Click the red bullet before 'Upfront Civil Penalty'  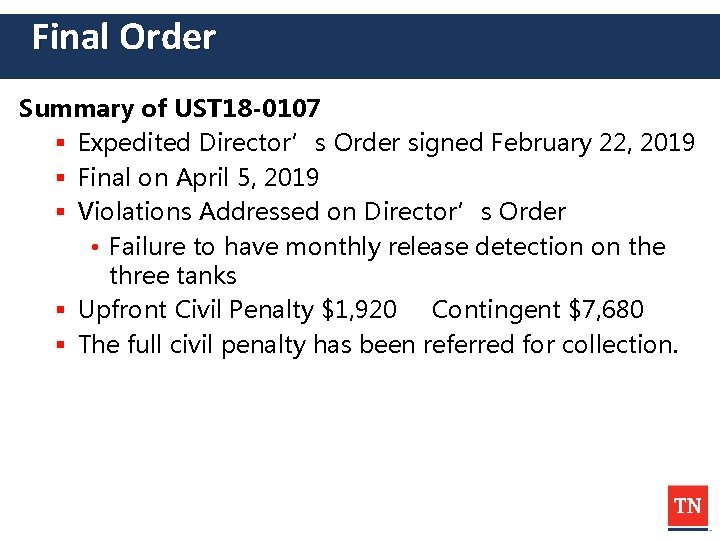pos(61,310)
